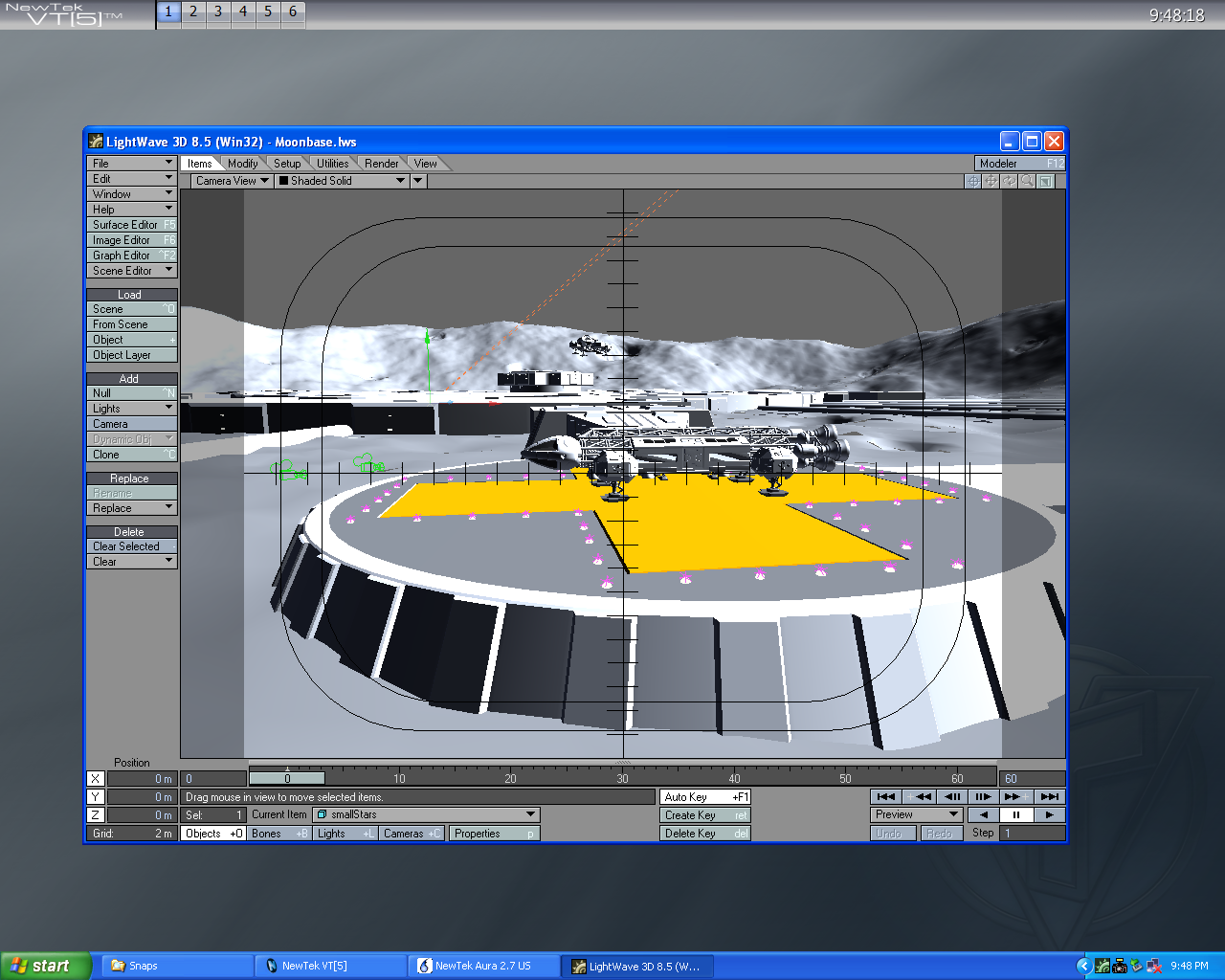Click Create Key button

[705, 815]
